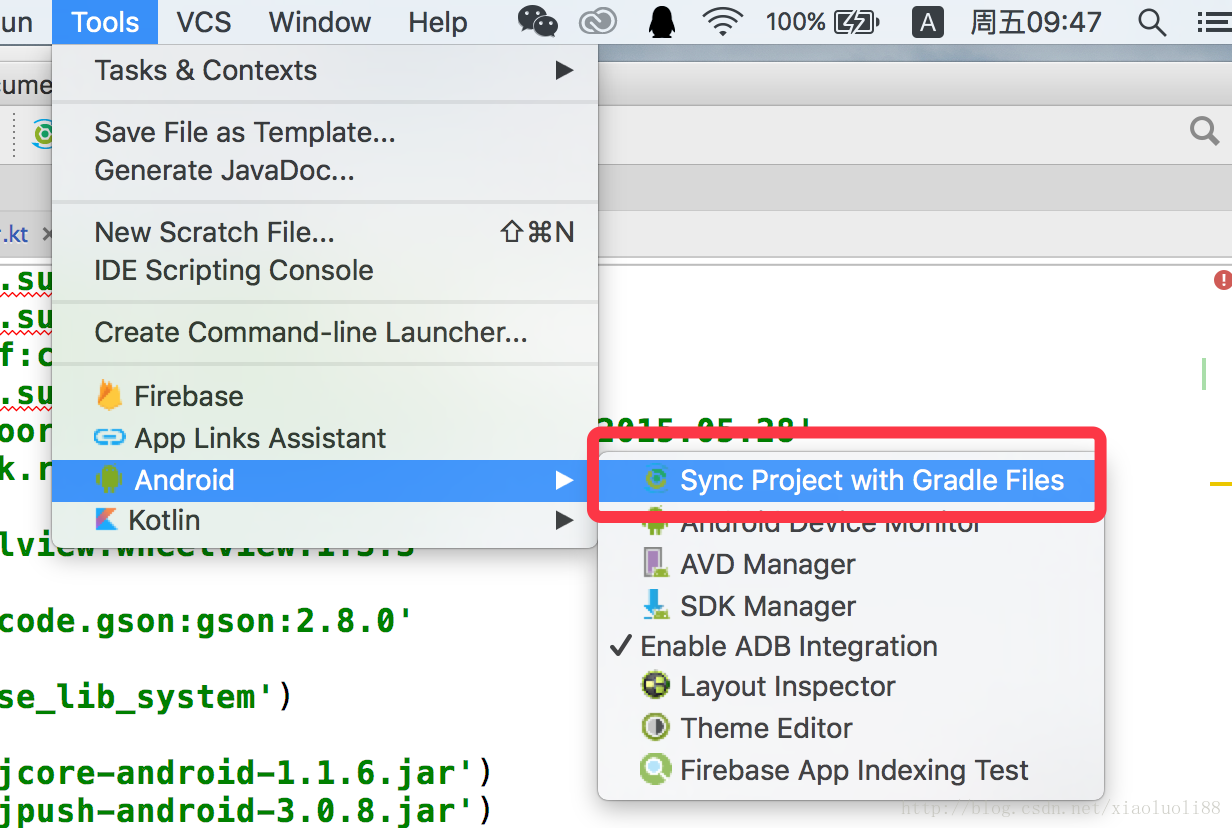Open Spotlight search magnifier in menu bar
This screenshot has width=1232, height=828.
1152,22
